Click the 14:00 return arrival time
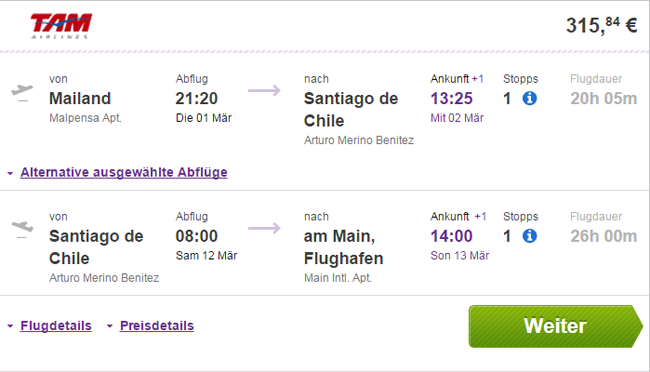Image resolution: width=650 pixels, height=372 pixels. [451, 236]
